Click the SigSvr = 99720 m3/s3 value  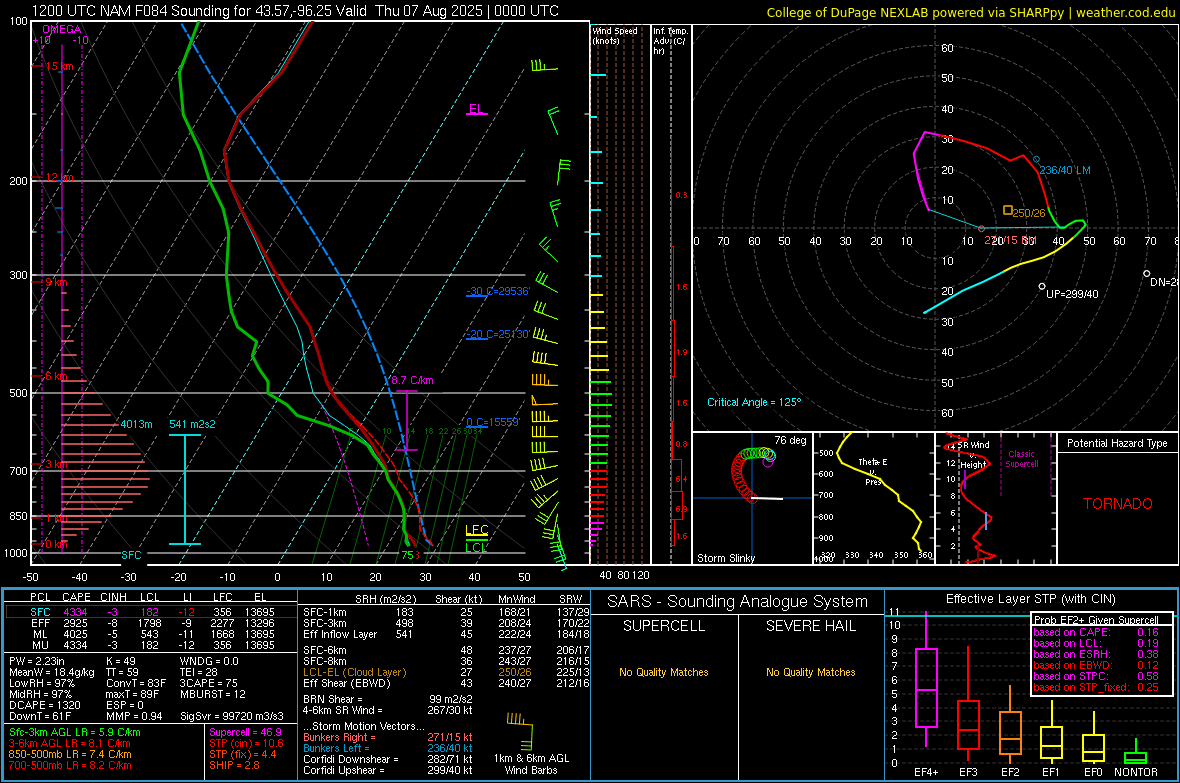click(x=232, y=716)
